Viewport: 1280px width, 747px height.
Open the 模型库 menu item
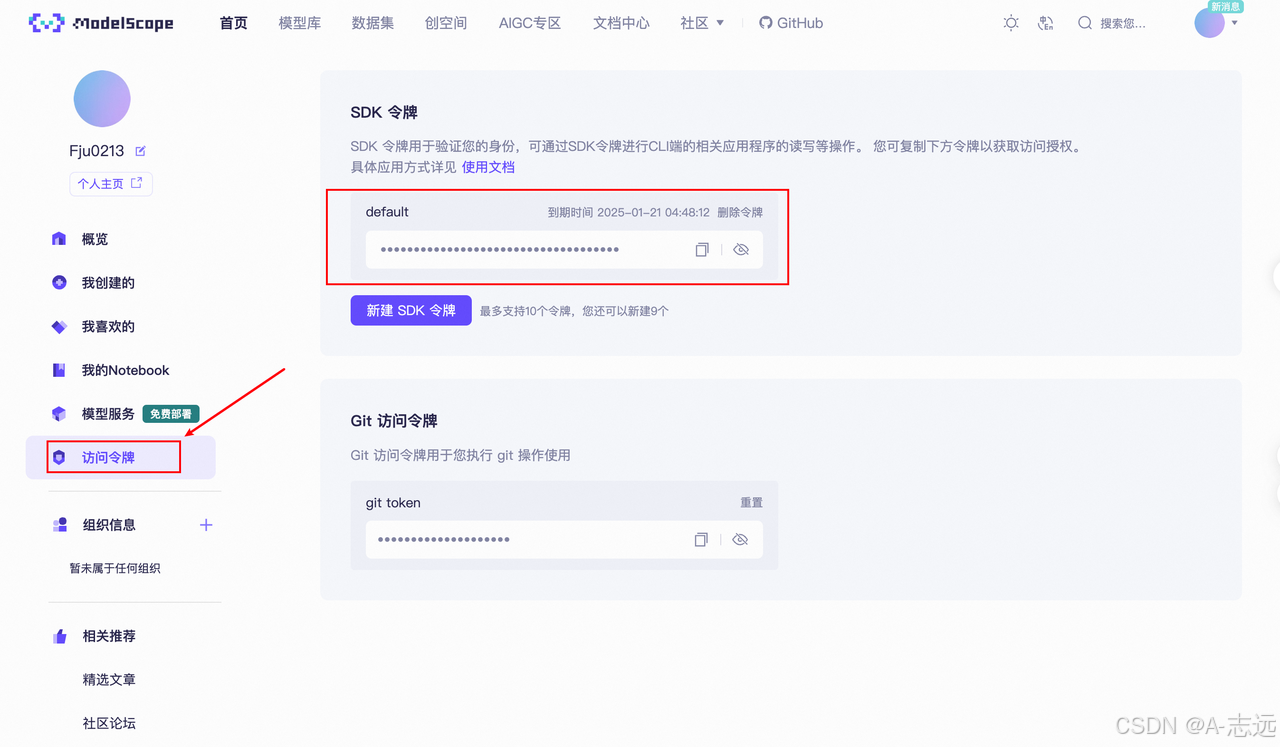pyautogui.click(x=300, y=23)
